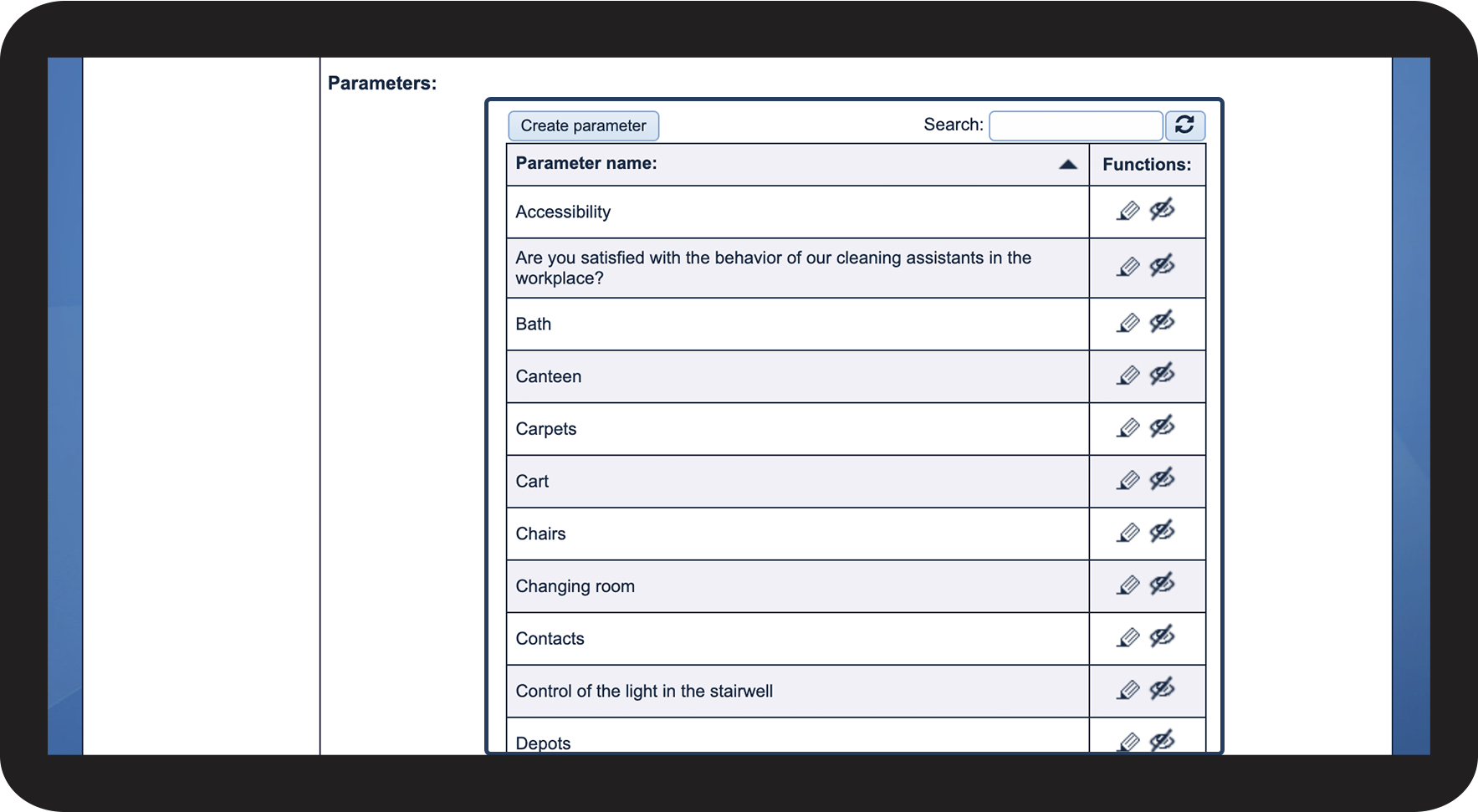
Task: Click the pencil icon in the Cart row
Action: [x=1128, y=481]
